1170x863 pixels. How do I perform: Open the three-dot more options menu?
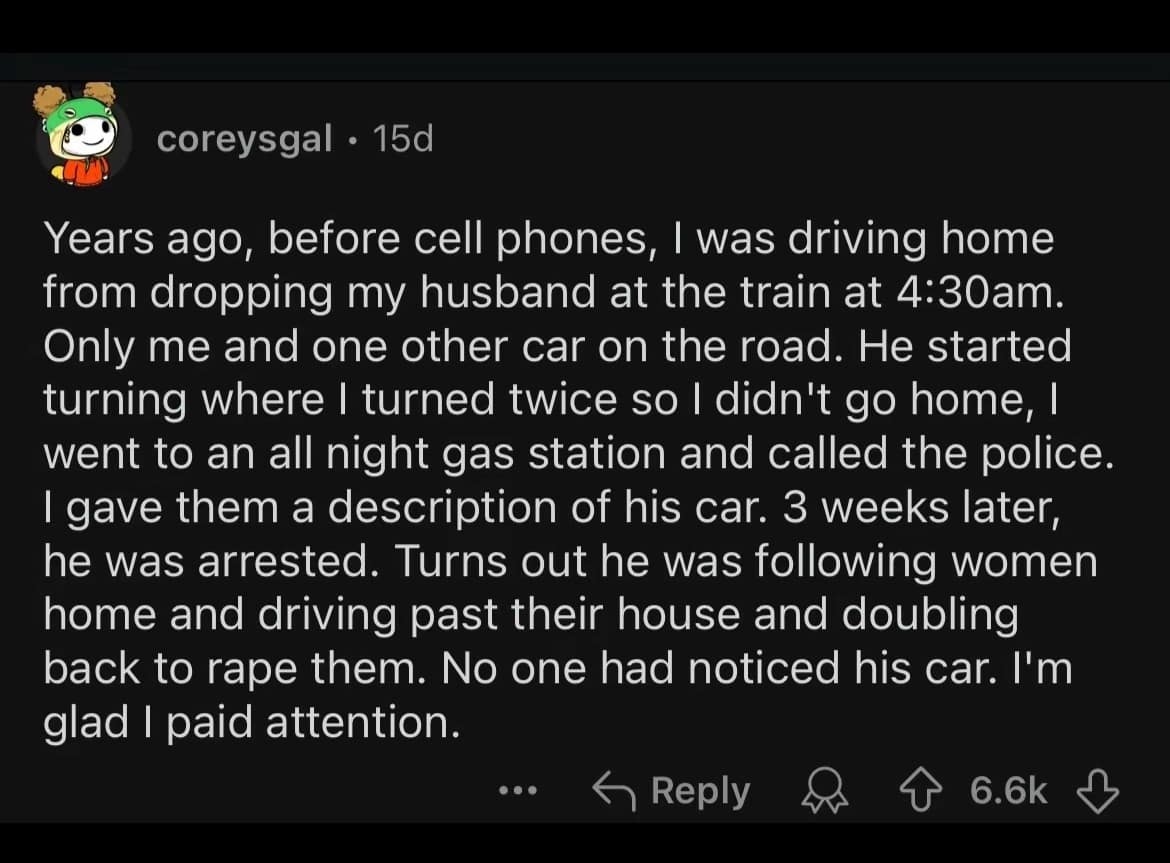coord(519,792)
